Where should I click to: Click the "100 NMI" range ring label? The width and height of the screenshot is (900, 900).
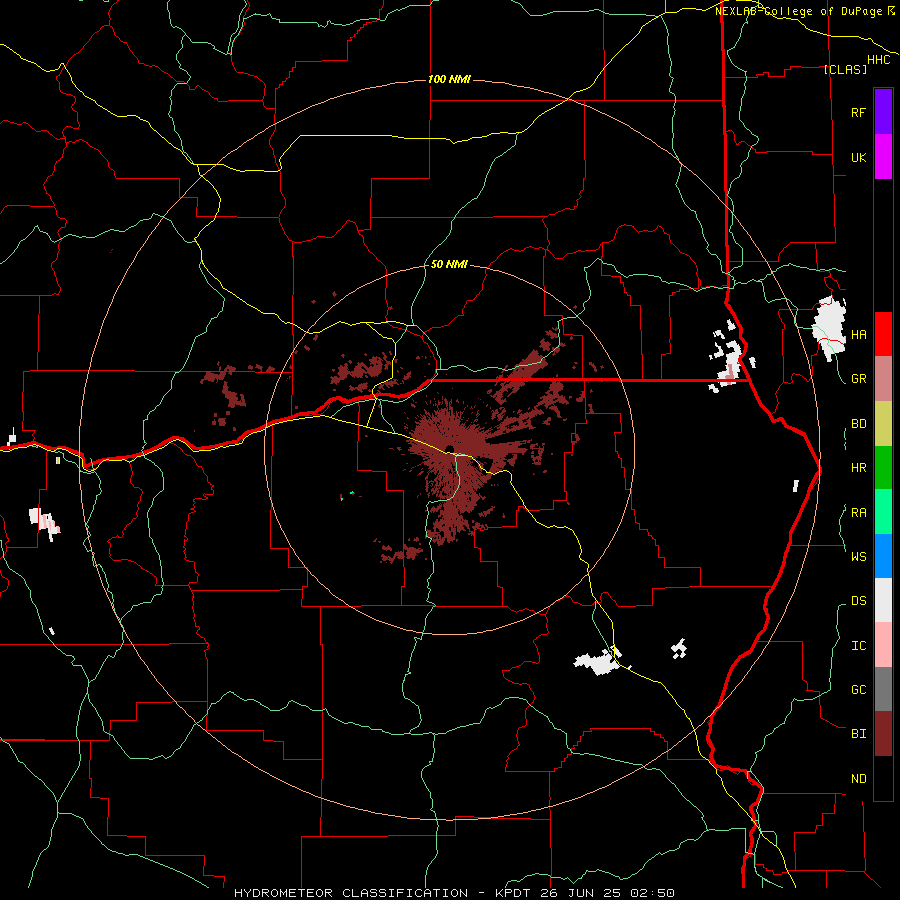coord(449,79)
